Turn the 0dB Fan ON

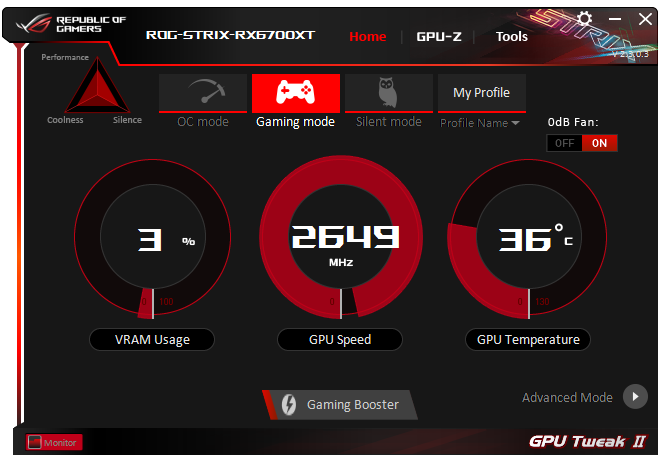pos(599,143)
